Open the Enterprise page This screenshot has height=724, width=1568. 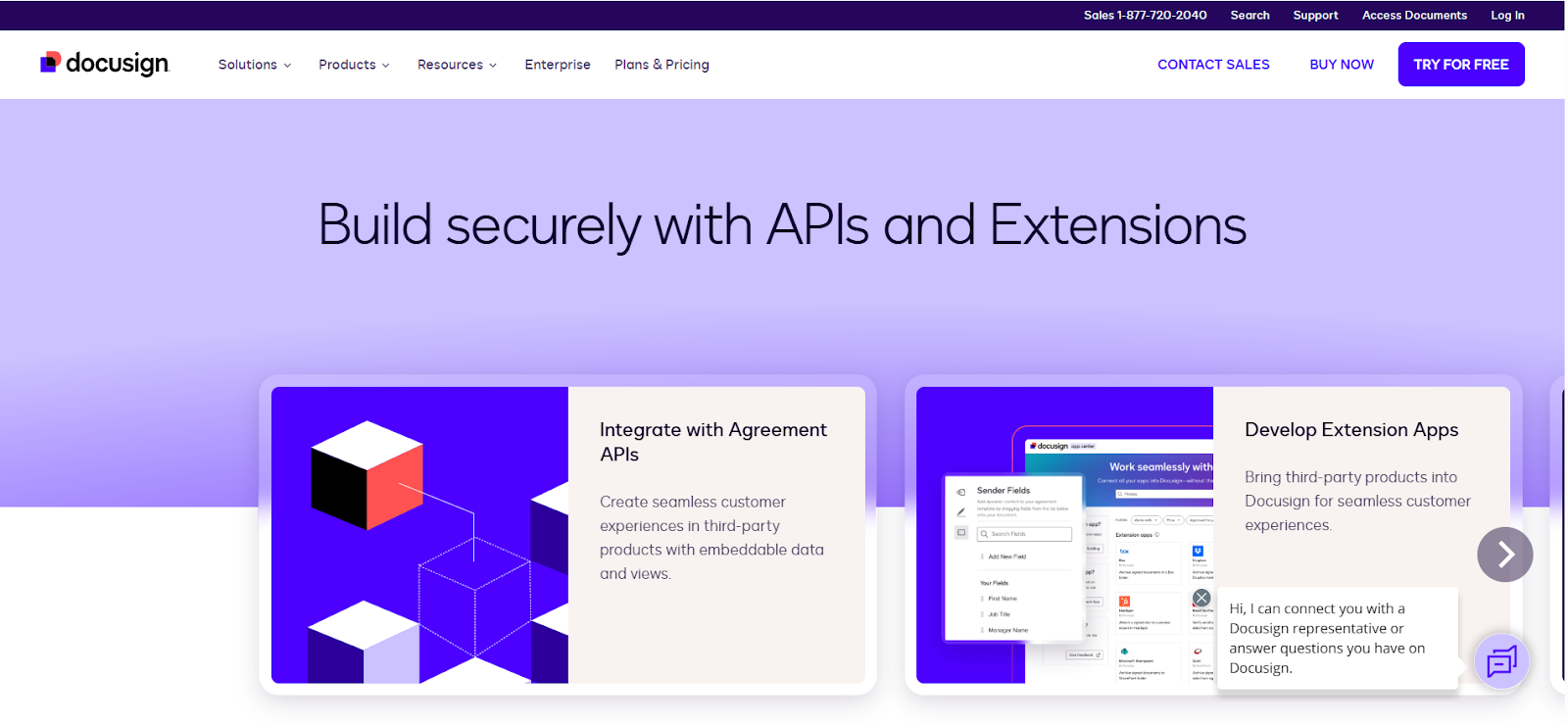[558, 65]
